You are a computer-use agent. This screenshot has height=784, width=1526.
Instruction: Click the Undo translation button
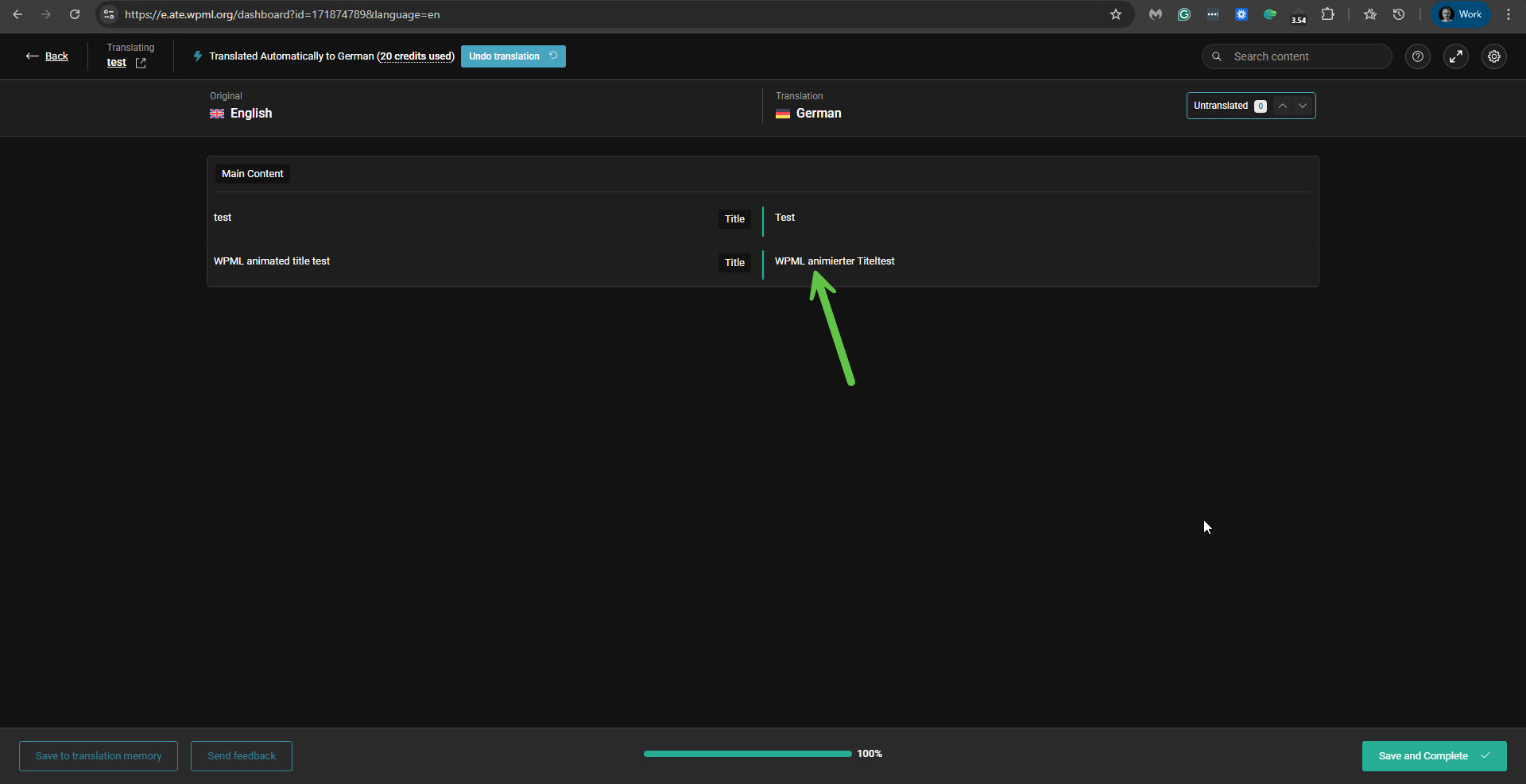(513, 56)
